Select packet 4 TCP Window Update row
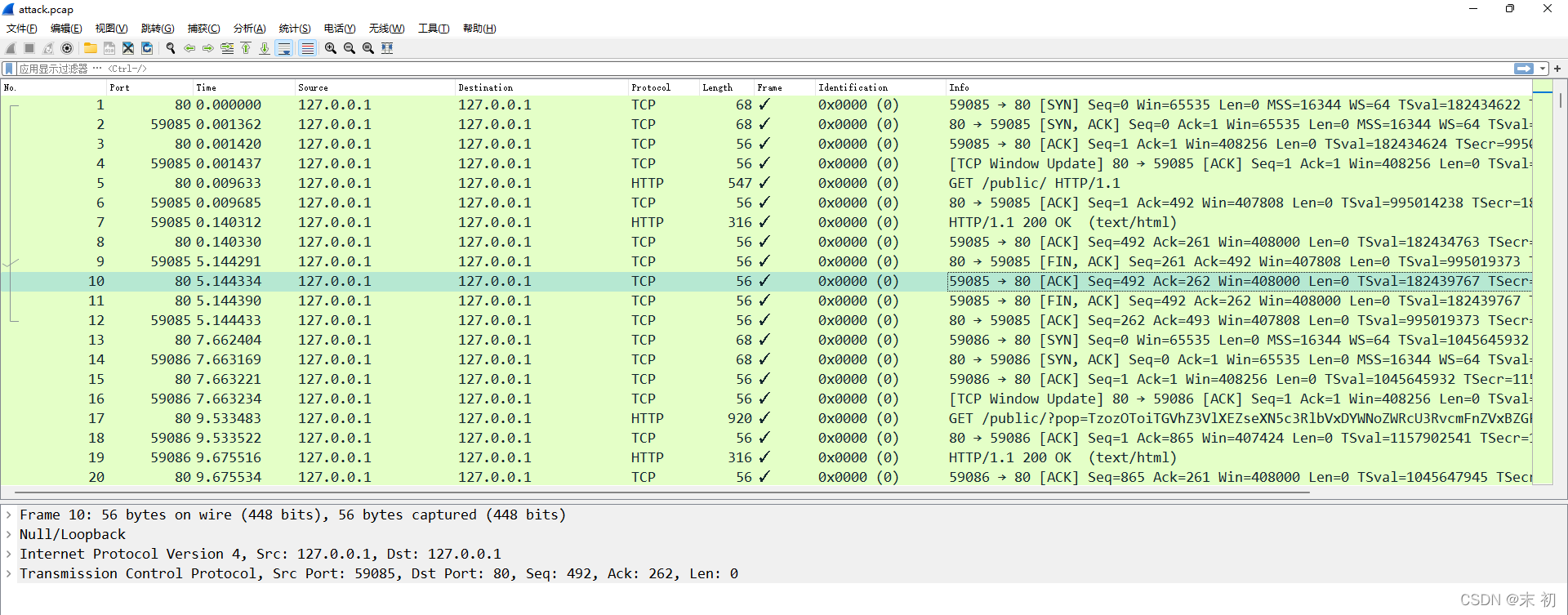This screenshot has width=1568, height=615. tap(766, 163)
